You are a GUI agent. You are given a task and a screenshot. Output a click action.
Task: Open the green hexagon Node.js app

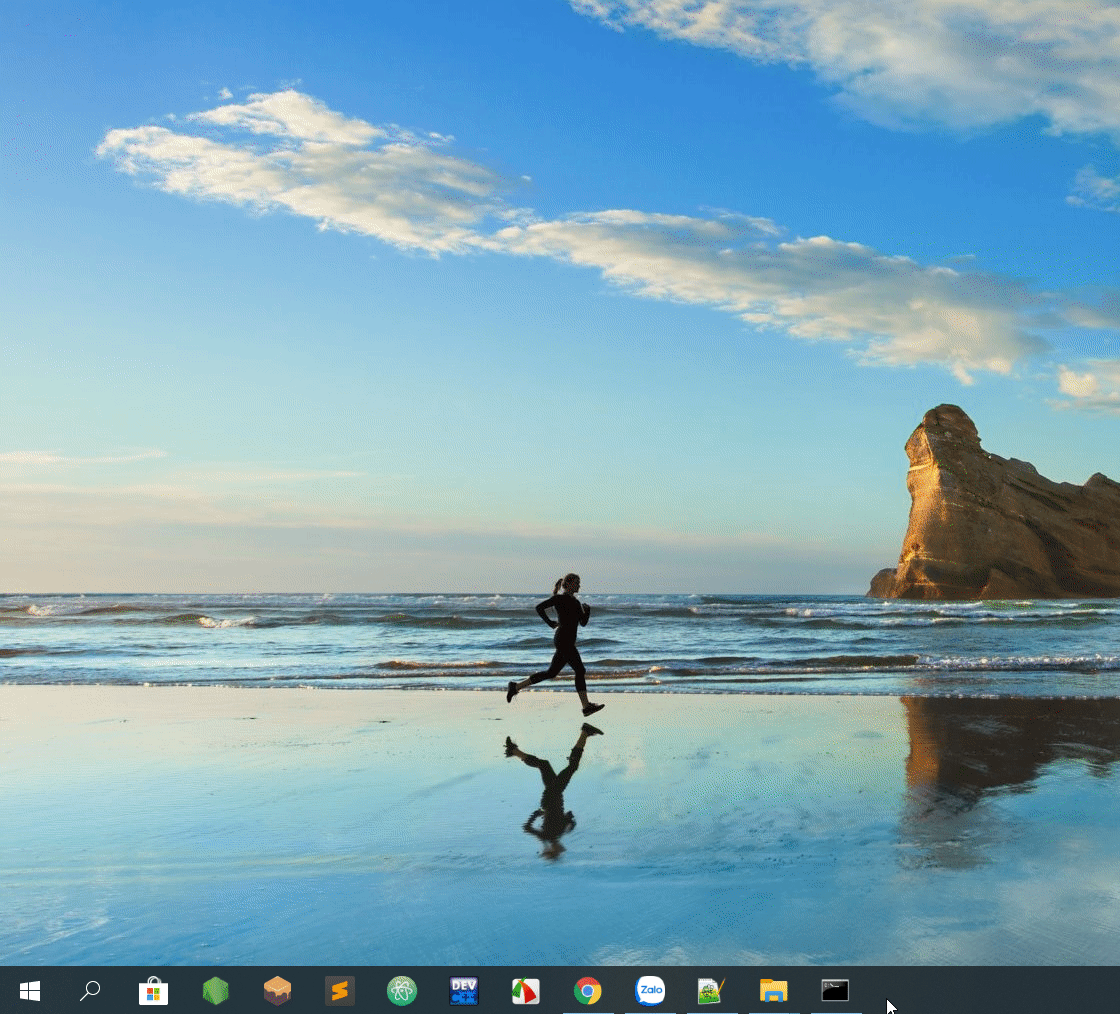(x=215, y=990)
